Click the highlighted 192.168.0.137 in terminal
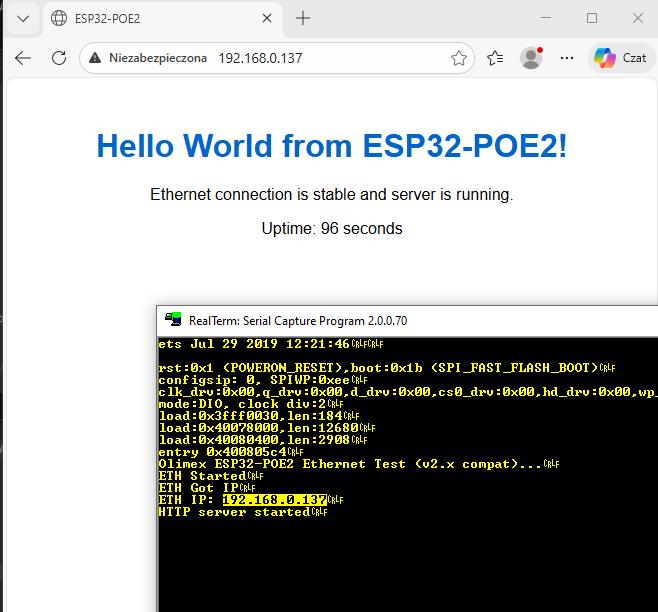Viewport: 658px width, 612px height. [274, 500]
